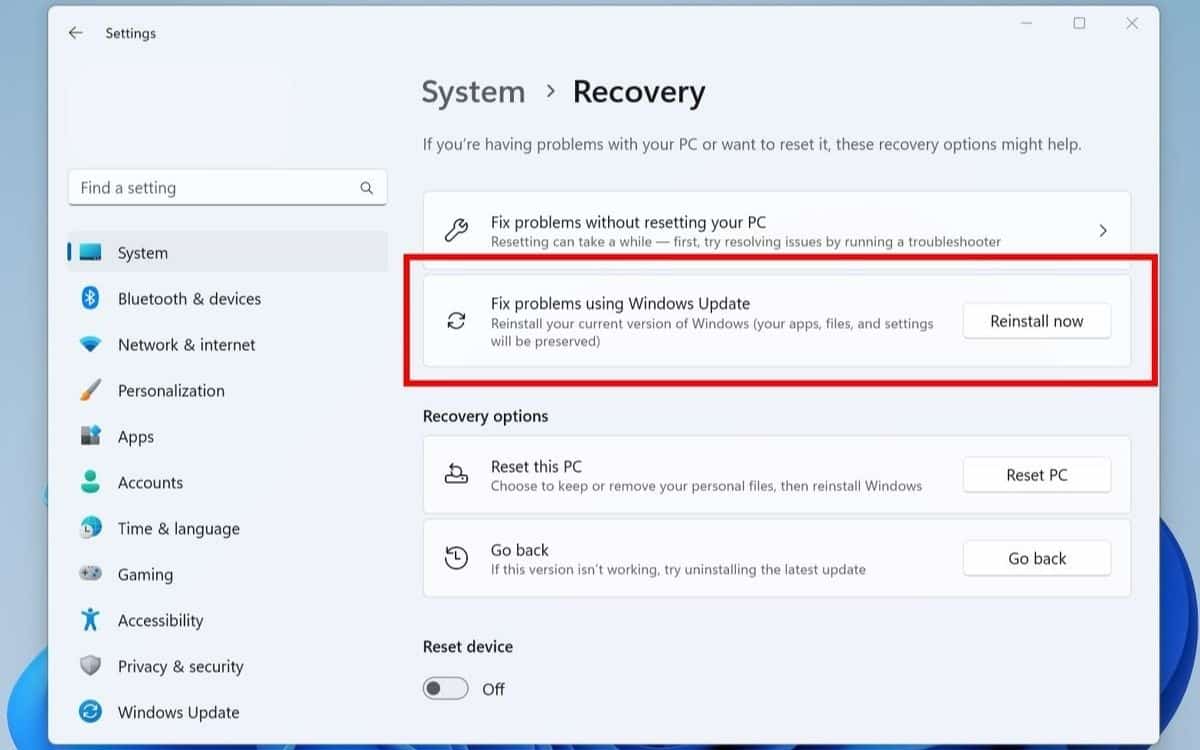Select Network & internet in sidebar
1200x750 pixels.
click(227, 344)
